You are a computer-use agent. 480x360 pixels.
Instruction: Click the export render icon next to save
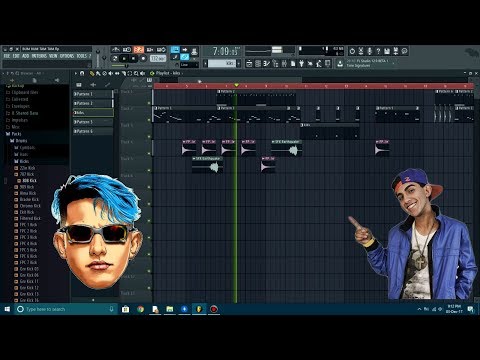click(396, 51)
